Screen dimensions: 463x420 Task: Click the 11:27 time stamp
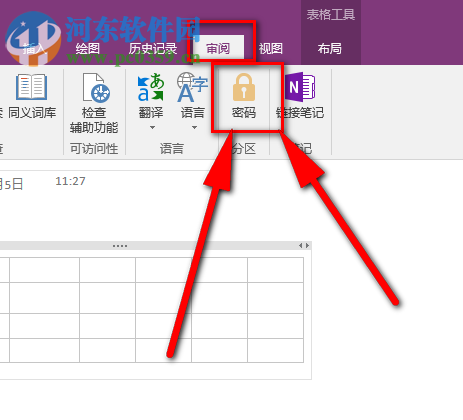[x=70, y=181]
